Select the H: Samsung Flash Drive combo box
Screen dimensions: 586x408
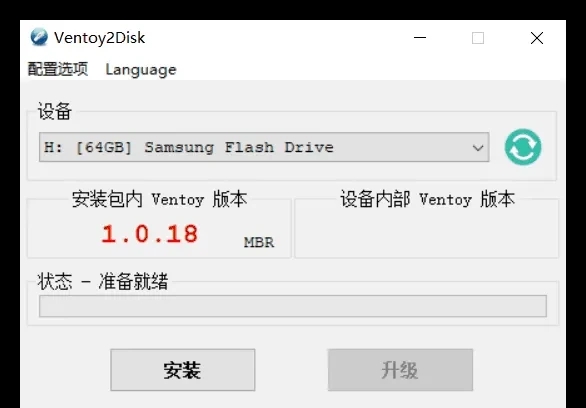[264, 147]
